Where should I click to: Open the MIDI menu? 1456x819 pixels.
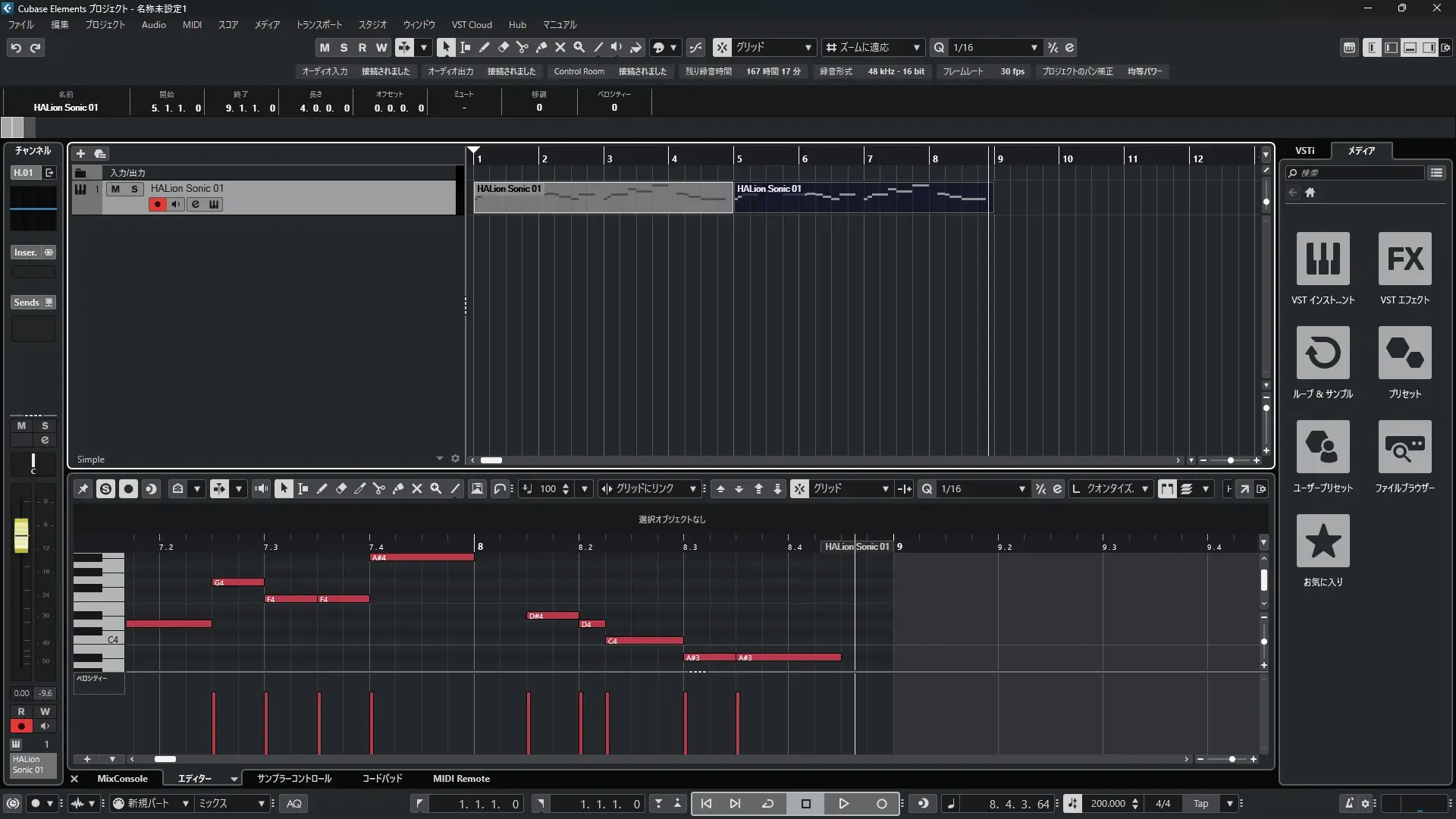pyautogui.click(x=192, y=25)
